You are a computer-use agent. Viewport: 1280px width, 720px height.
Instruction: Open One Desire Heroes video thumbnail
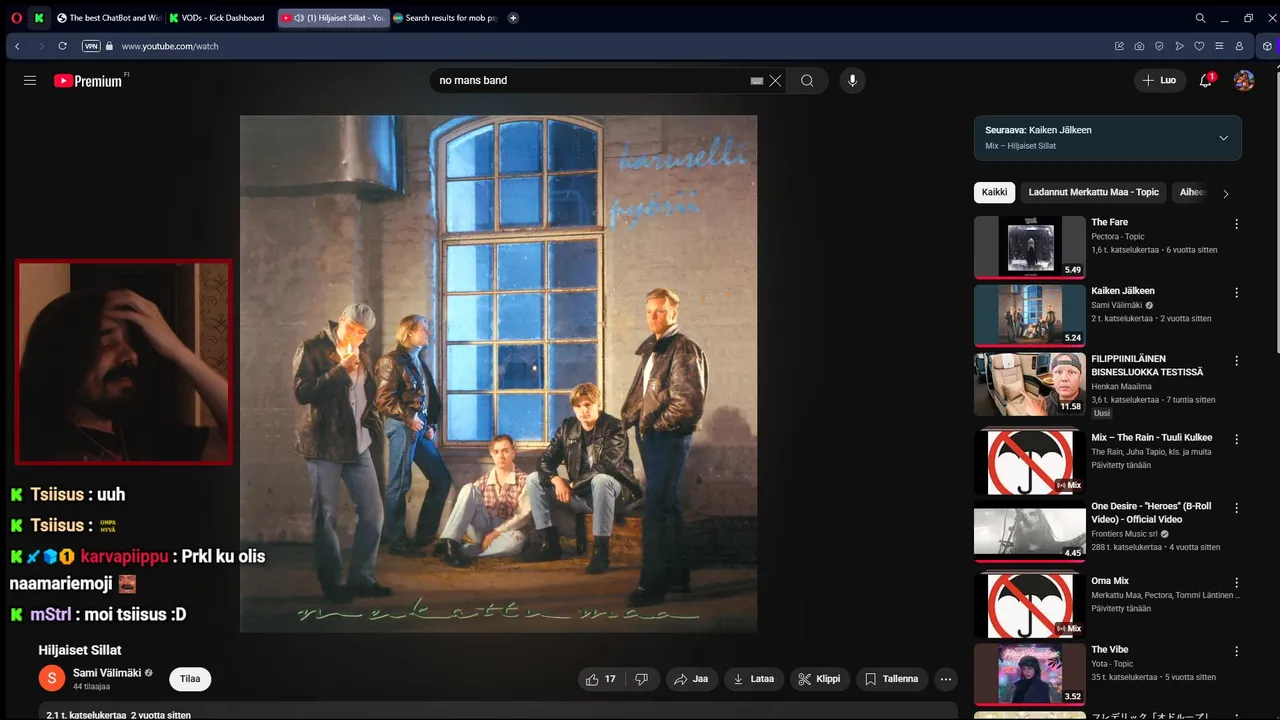(x=1030, y=531)
